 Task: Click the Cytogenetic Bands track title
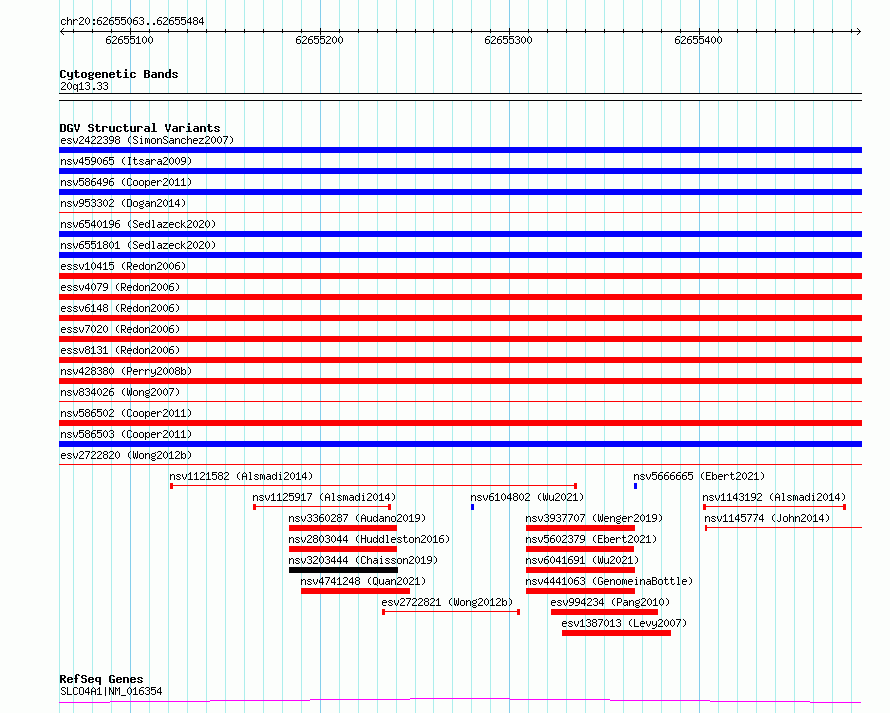point(118,74)
